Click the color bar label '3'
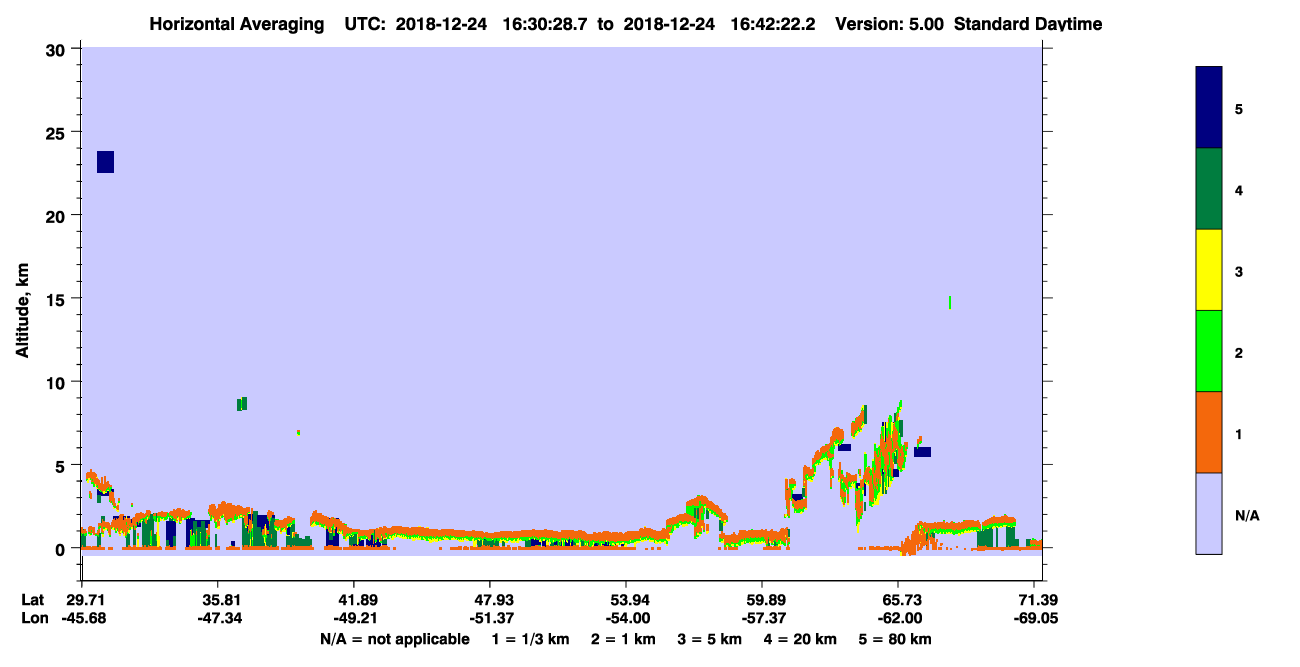This screenshot has width=1300, height=667. 1239,270
